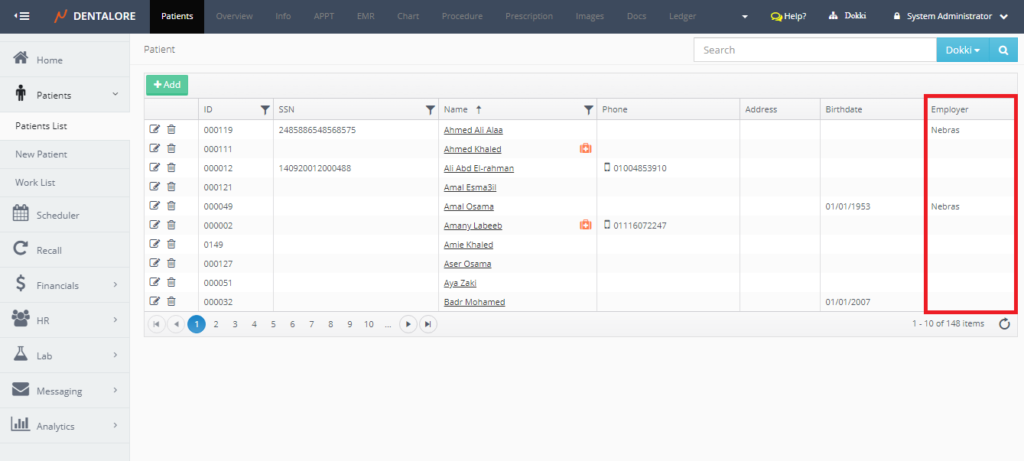Toggle the sidebar hamburger menu
This screenshot has height=461, width=1024.
(x=22, y=16)
